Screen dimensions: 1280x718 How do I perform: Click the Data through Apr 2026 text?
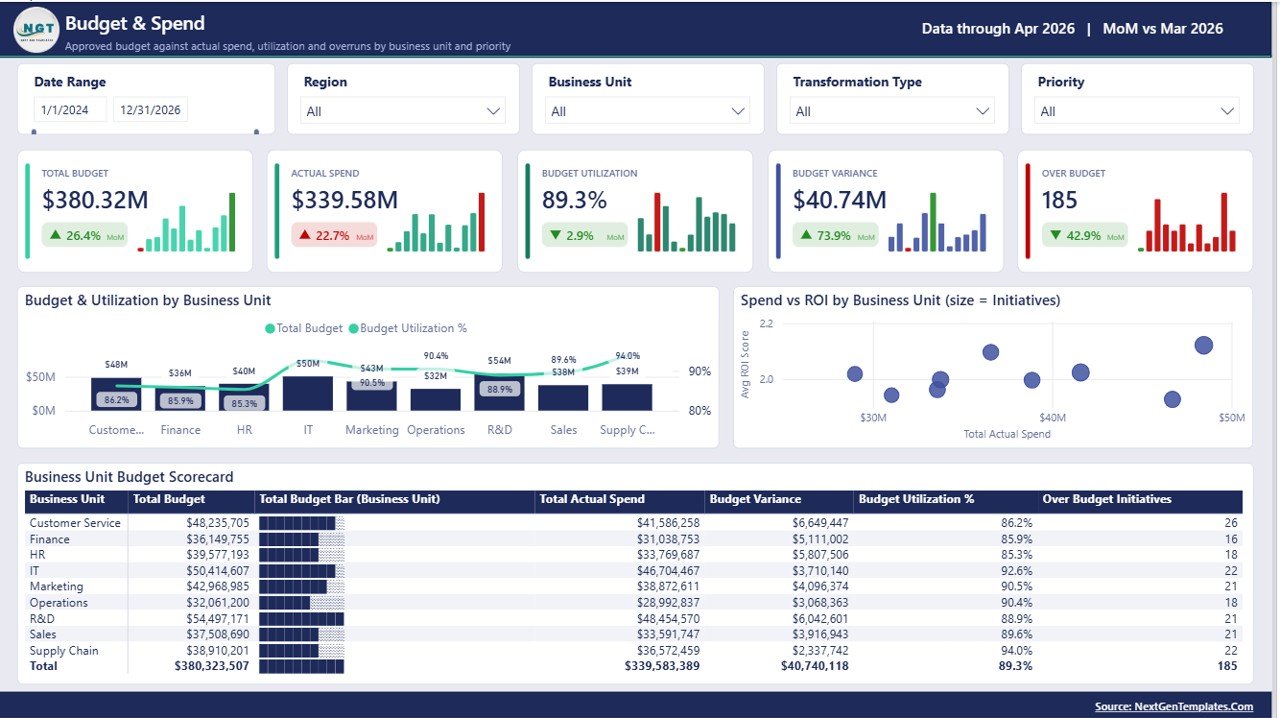(x=998, y=29)
